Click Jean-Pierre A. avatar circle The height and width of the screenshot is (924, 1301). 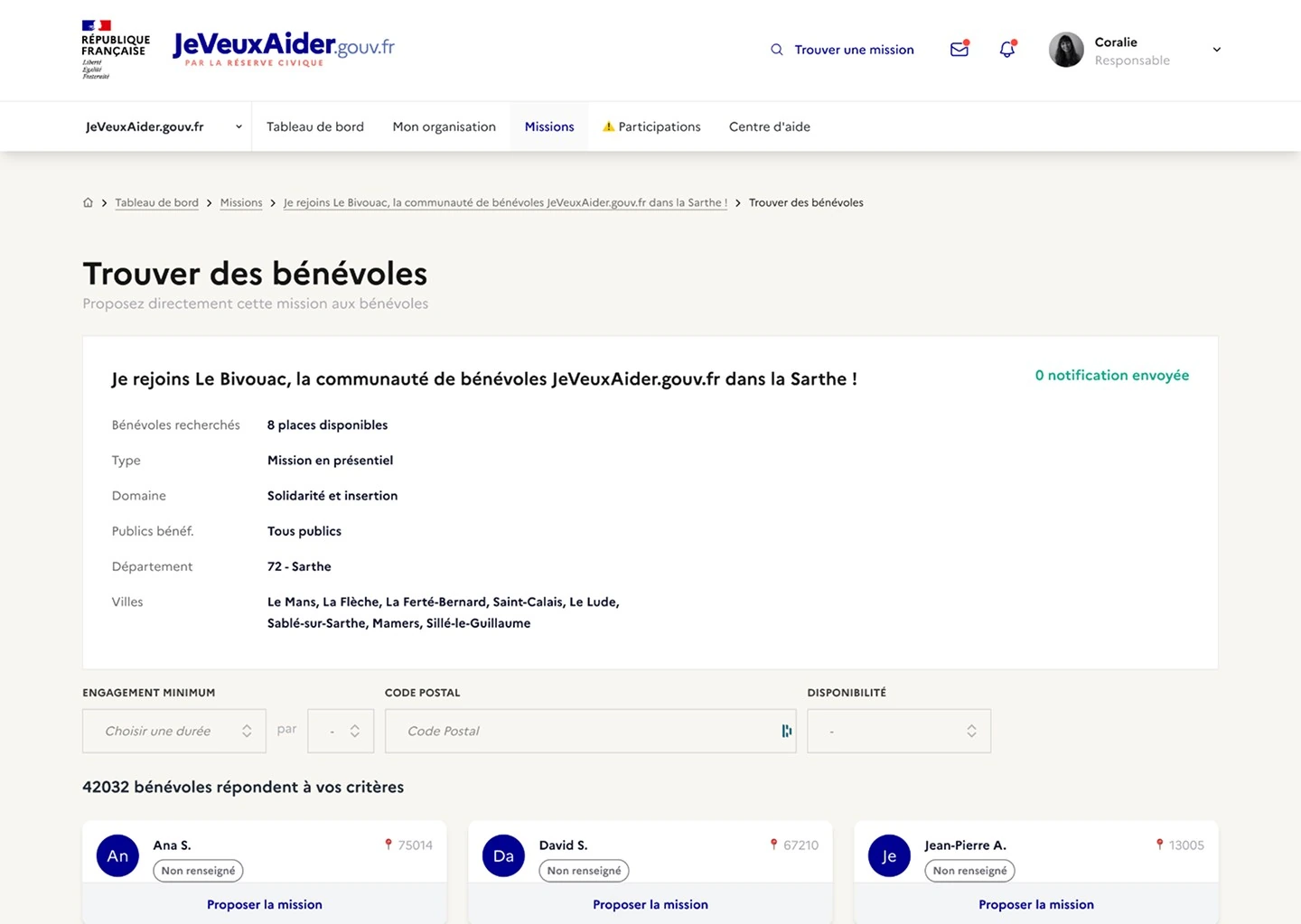coord(890,856)
